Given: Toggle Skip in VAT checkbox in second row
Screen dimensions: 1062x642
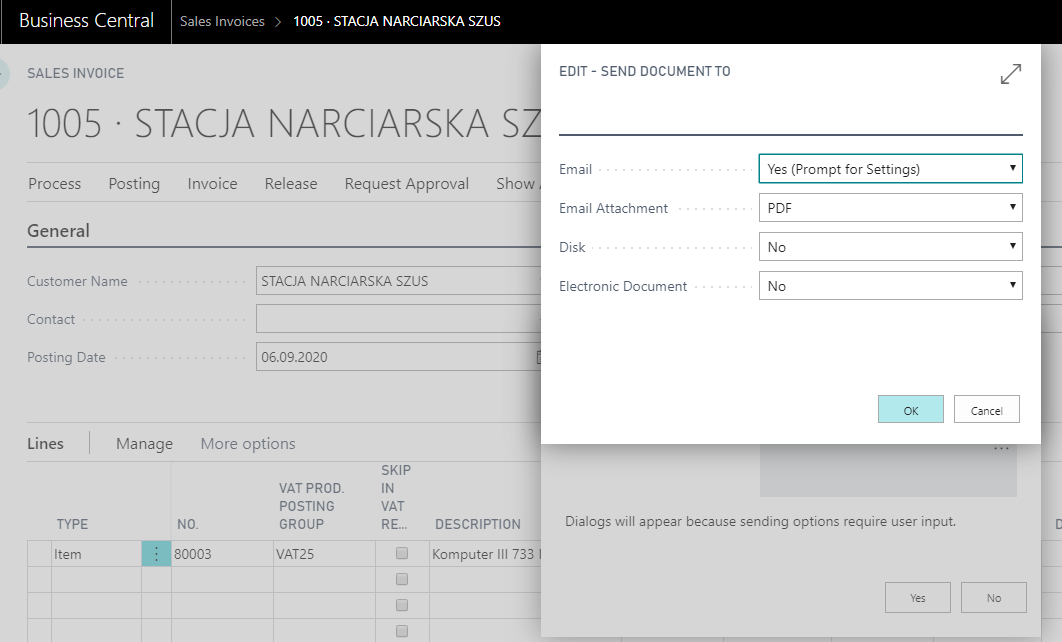Looking at the screenshot, I should point(402,579).
